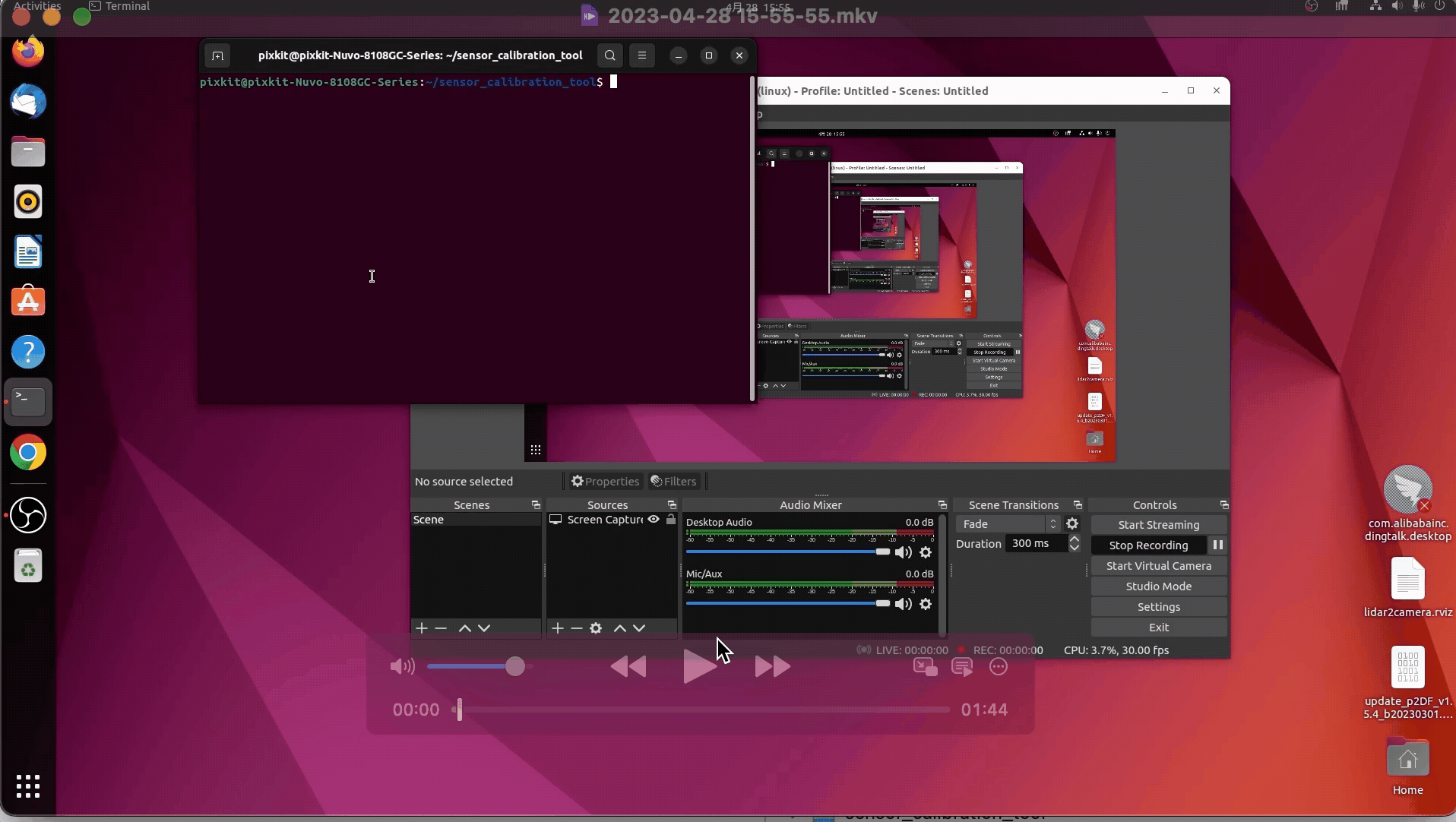Open OBS Settings button
1456x822 pixels.
click(x=1158, y=607)
